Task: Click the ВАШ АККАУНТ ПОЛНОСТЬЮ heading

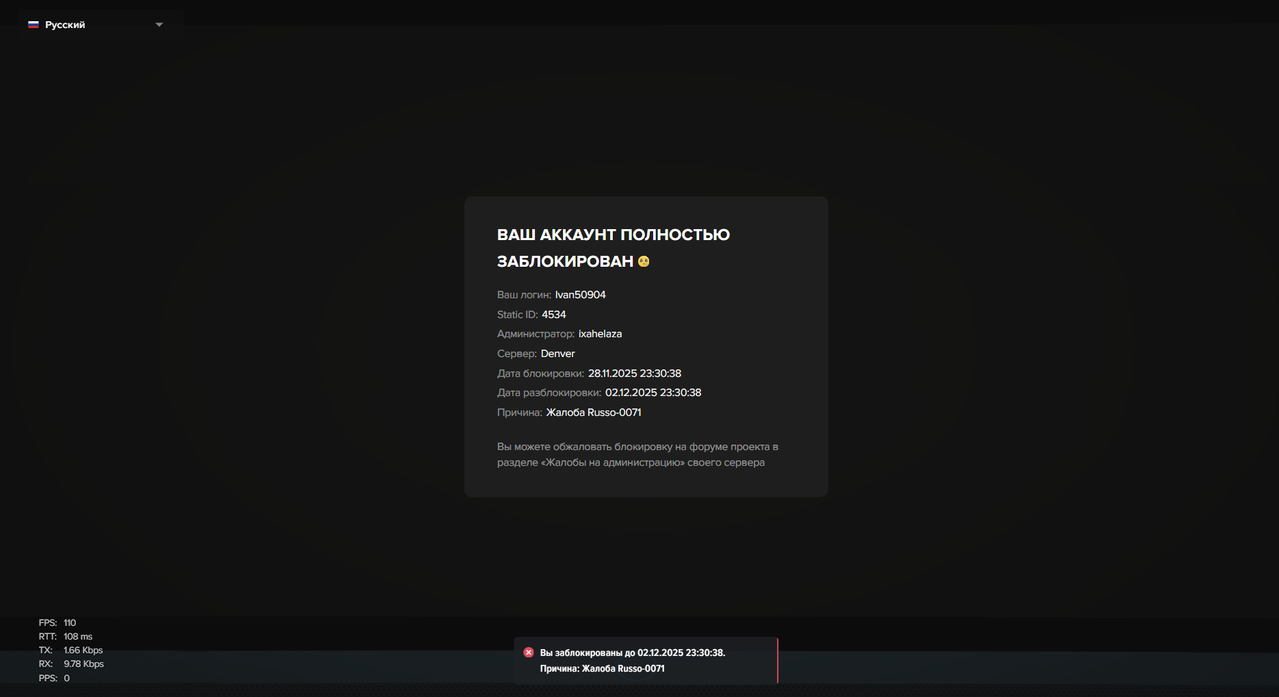Action: [613, 235]
